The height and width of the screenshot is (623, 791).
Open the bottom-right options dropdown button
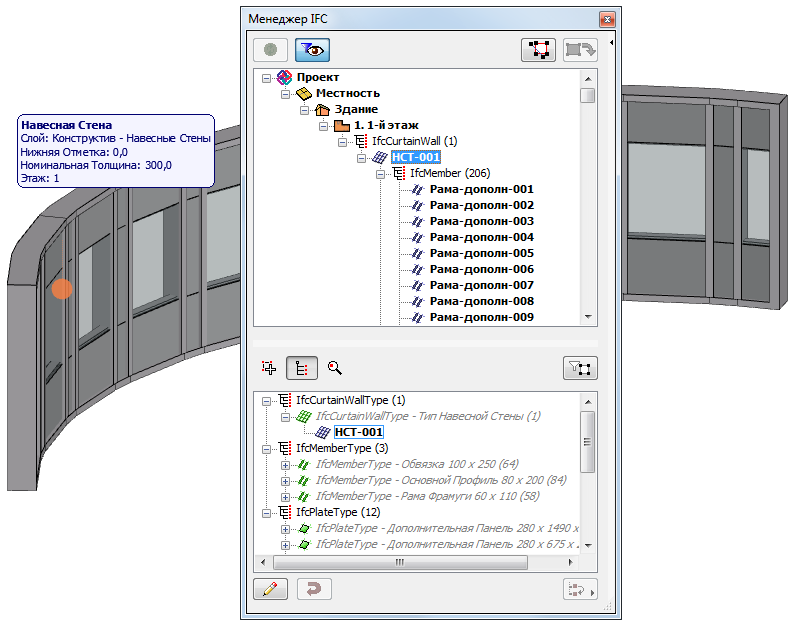(580, 589)
